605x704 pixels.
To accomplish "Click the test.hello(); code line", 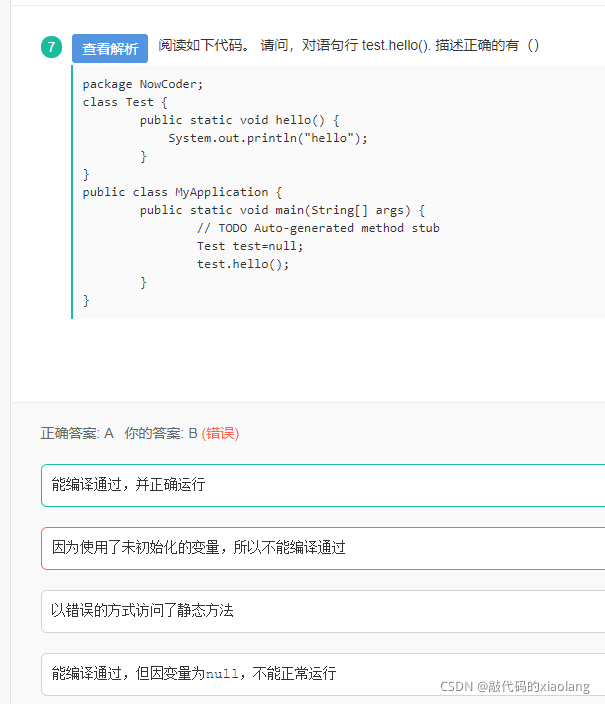I will coord(243,264).
